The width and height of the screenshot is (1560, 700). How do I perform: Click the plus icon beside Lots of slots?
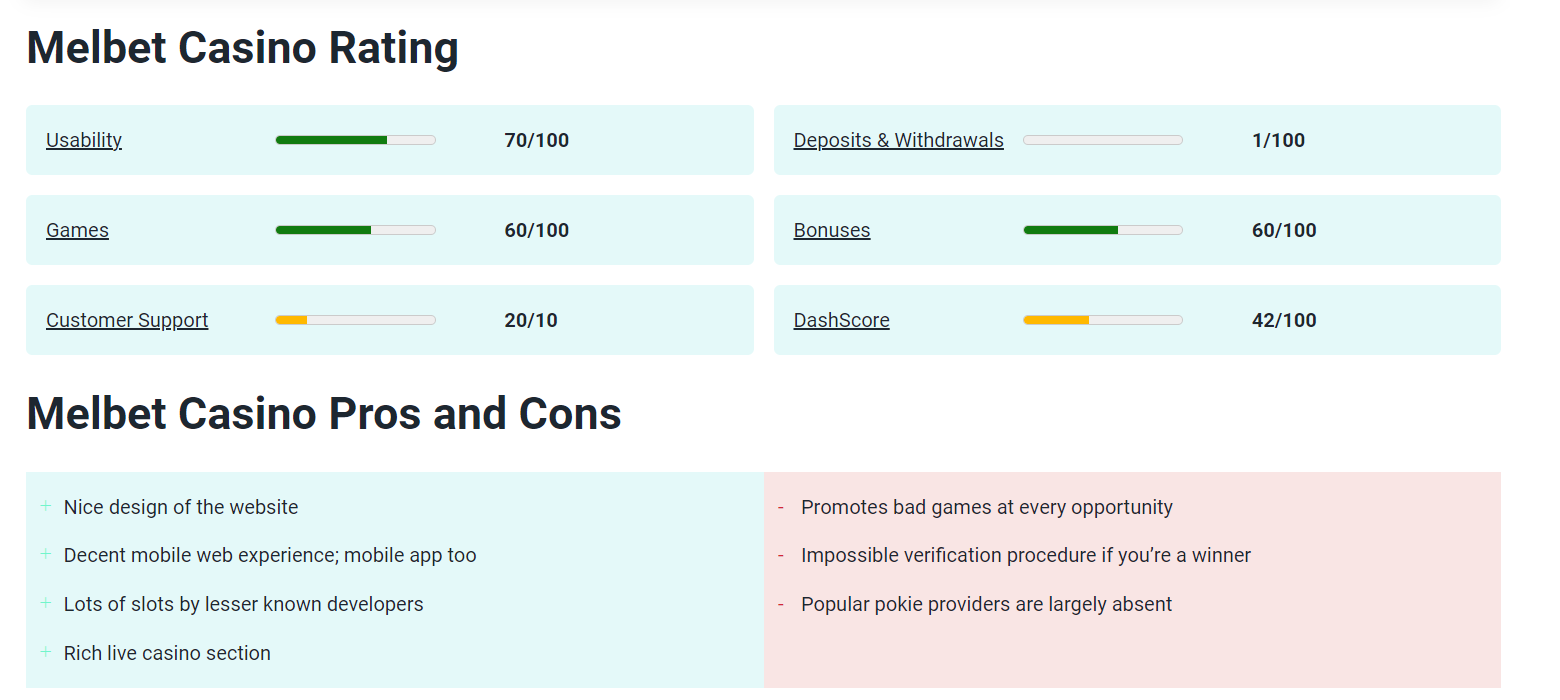pos(46,603)
